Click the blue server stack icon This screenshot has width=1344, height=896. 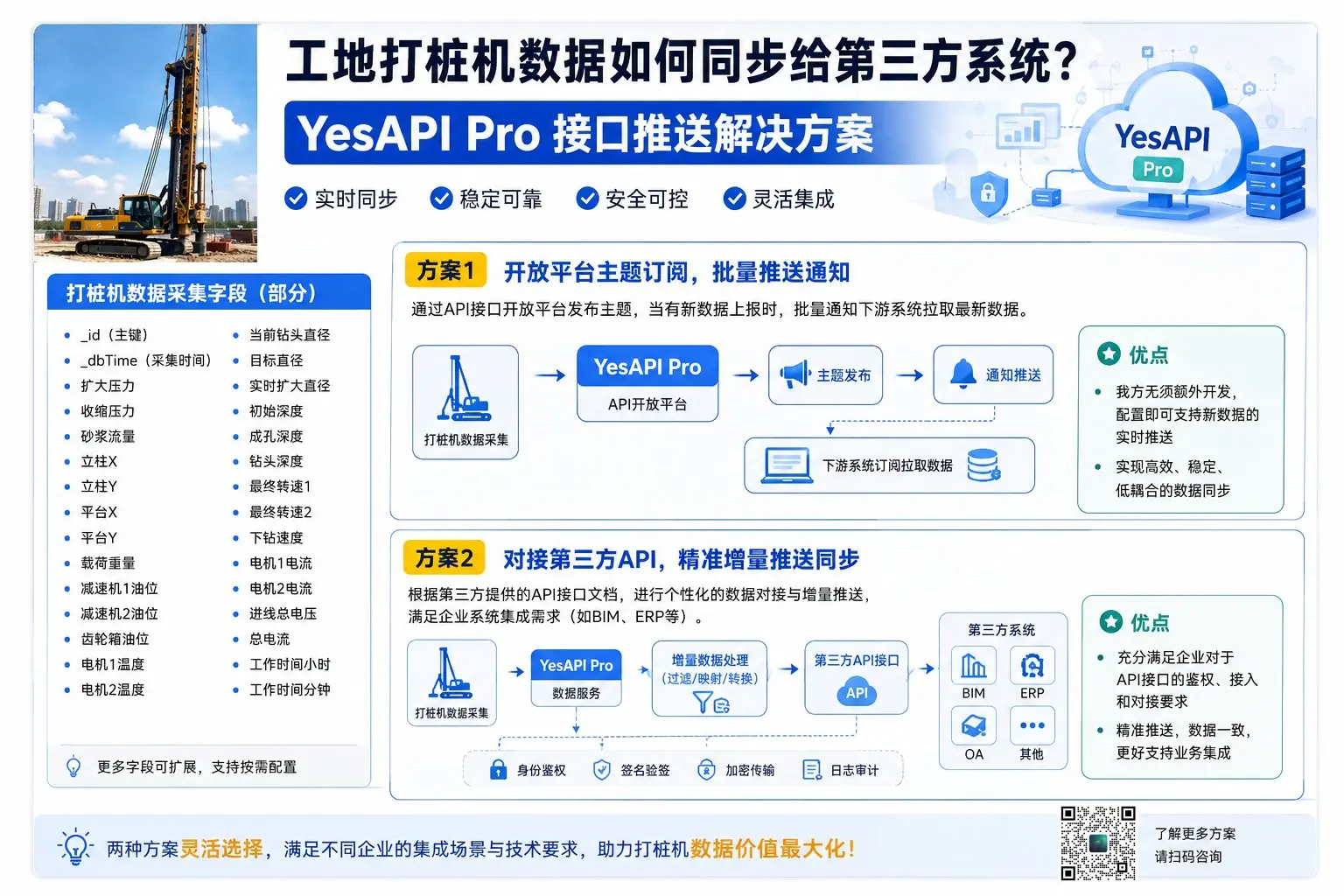click(1274, 182)
